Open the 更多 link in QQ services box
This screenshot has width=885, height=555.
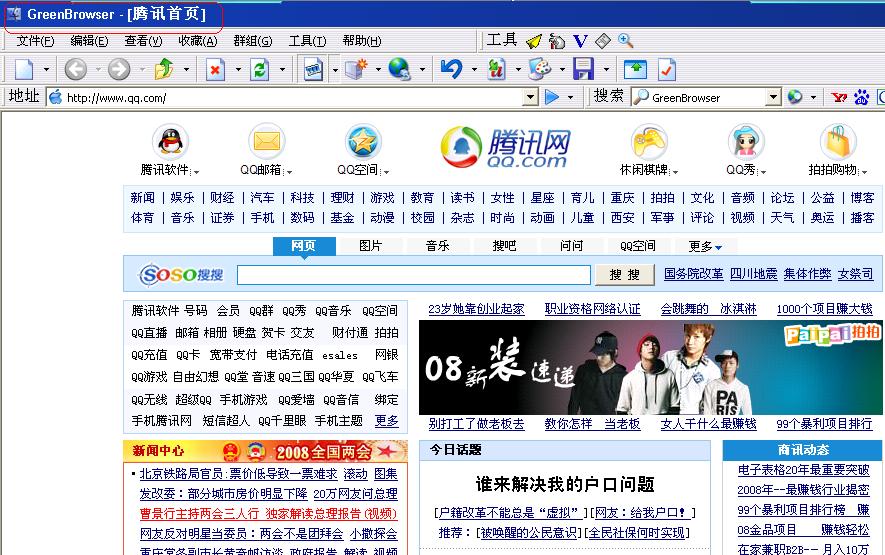click(x=387, y=421)
